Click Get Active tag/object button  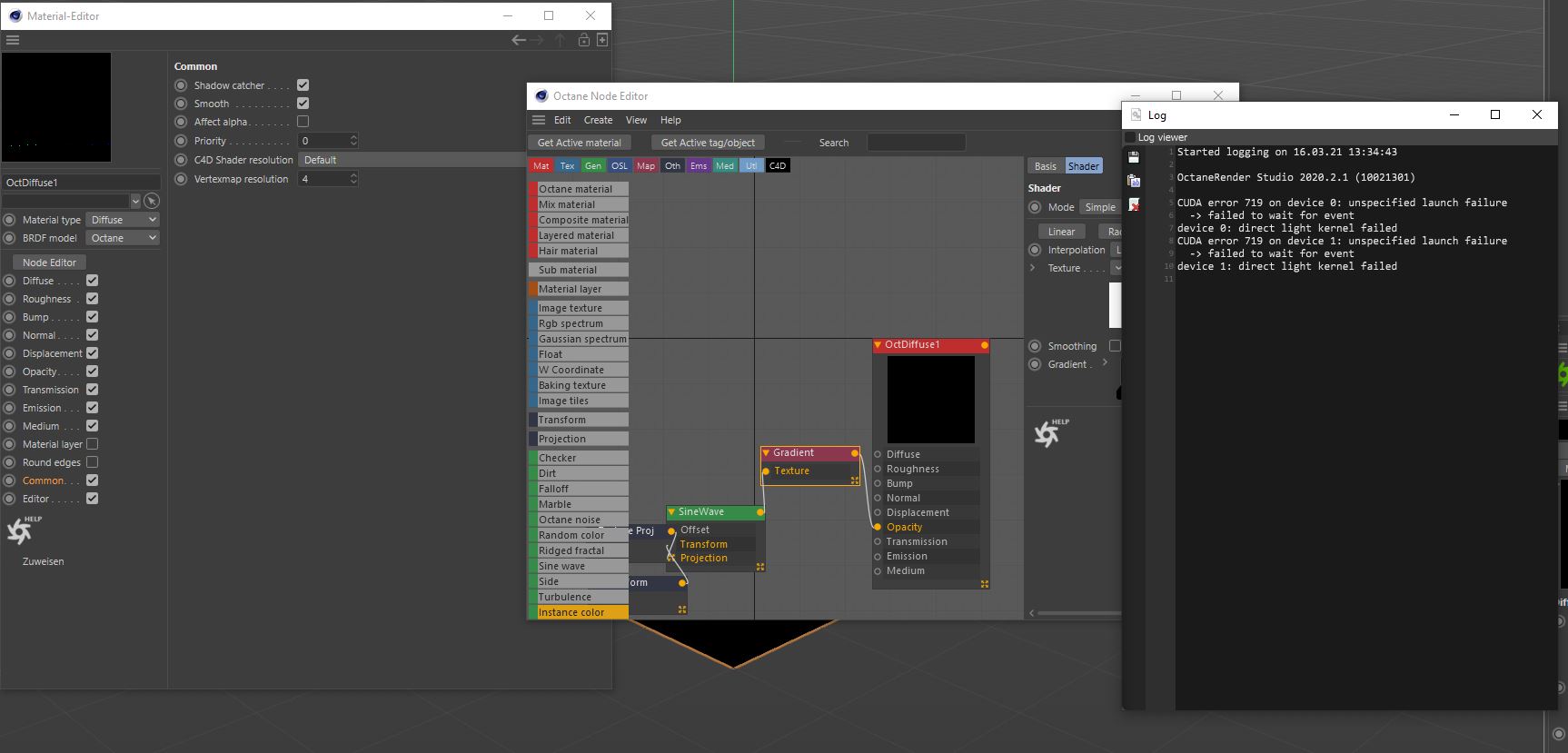coord(708,143)
